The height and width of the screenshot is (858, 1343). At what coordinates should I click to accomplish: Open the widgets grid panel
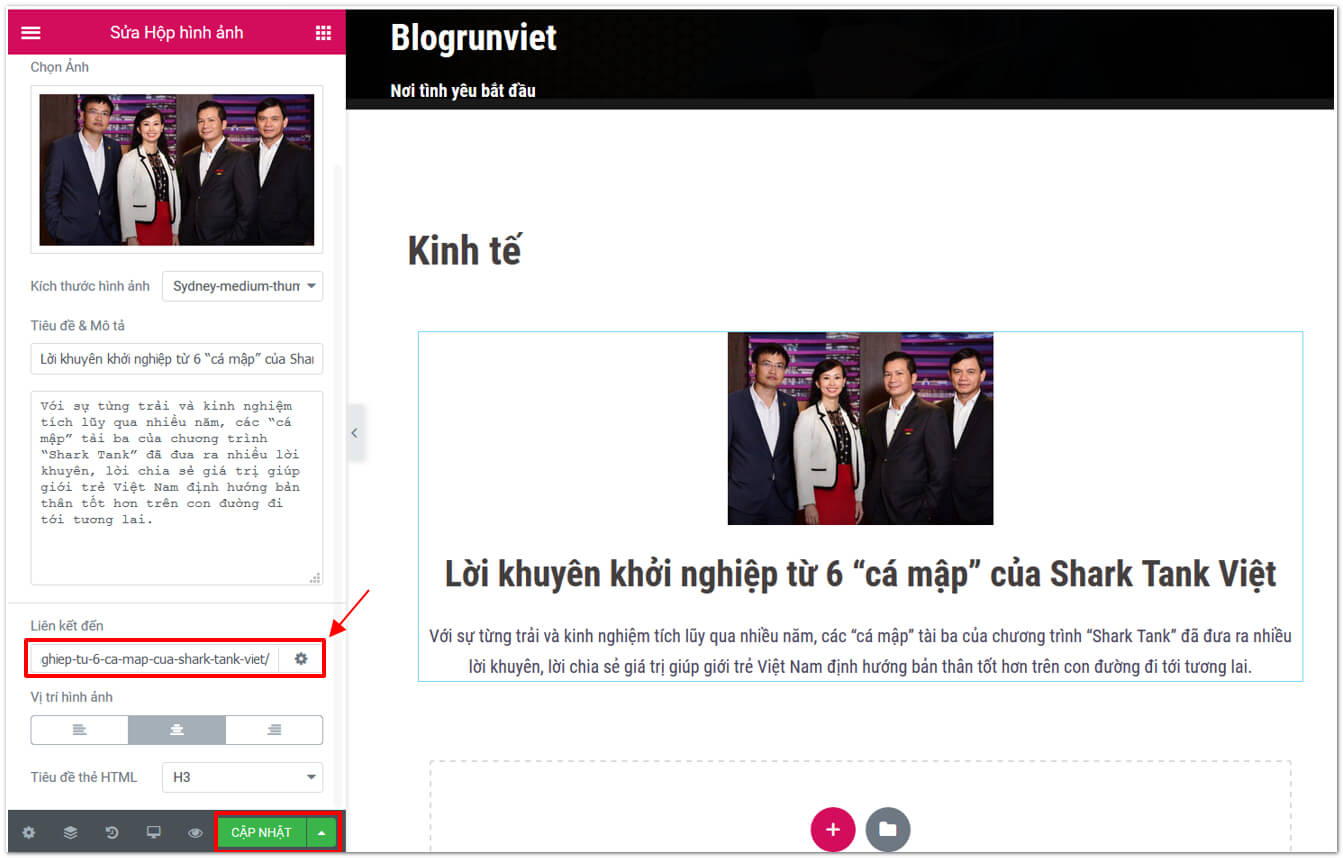(323, 33)
